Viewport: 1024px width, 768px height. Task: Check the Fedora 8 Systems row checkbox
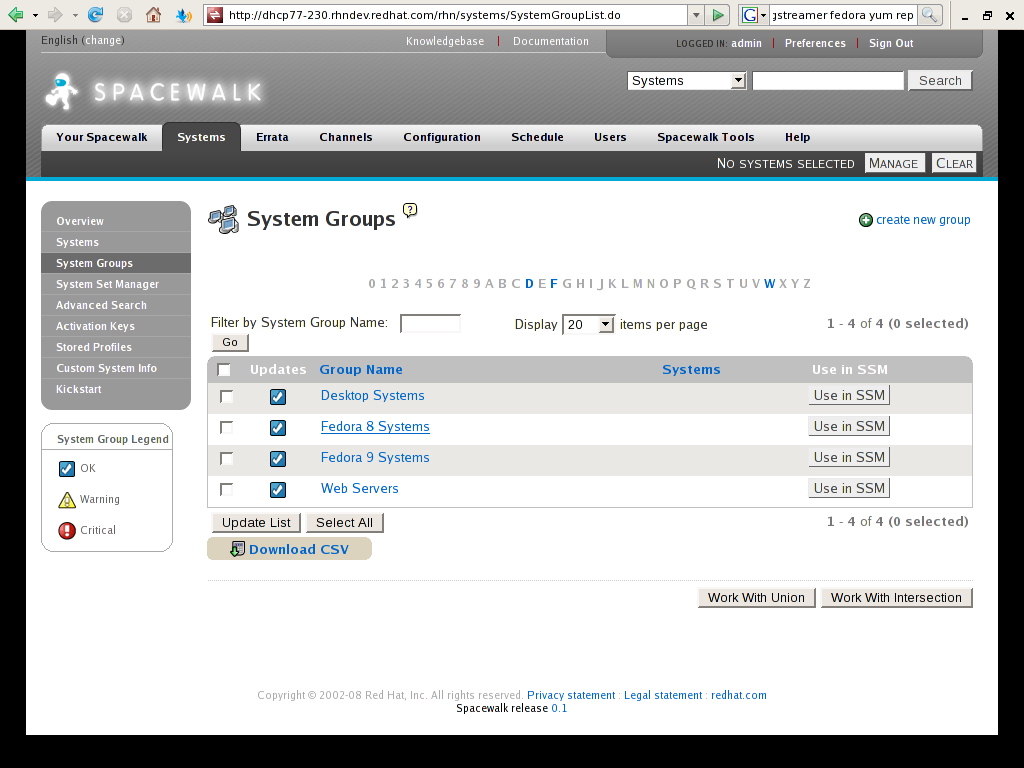(227, 427)
